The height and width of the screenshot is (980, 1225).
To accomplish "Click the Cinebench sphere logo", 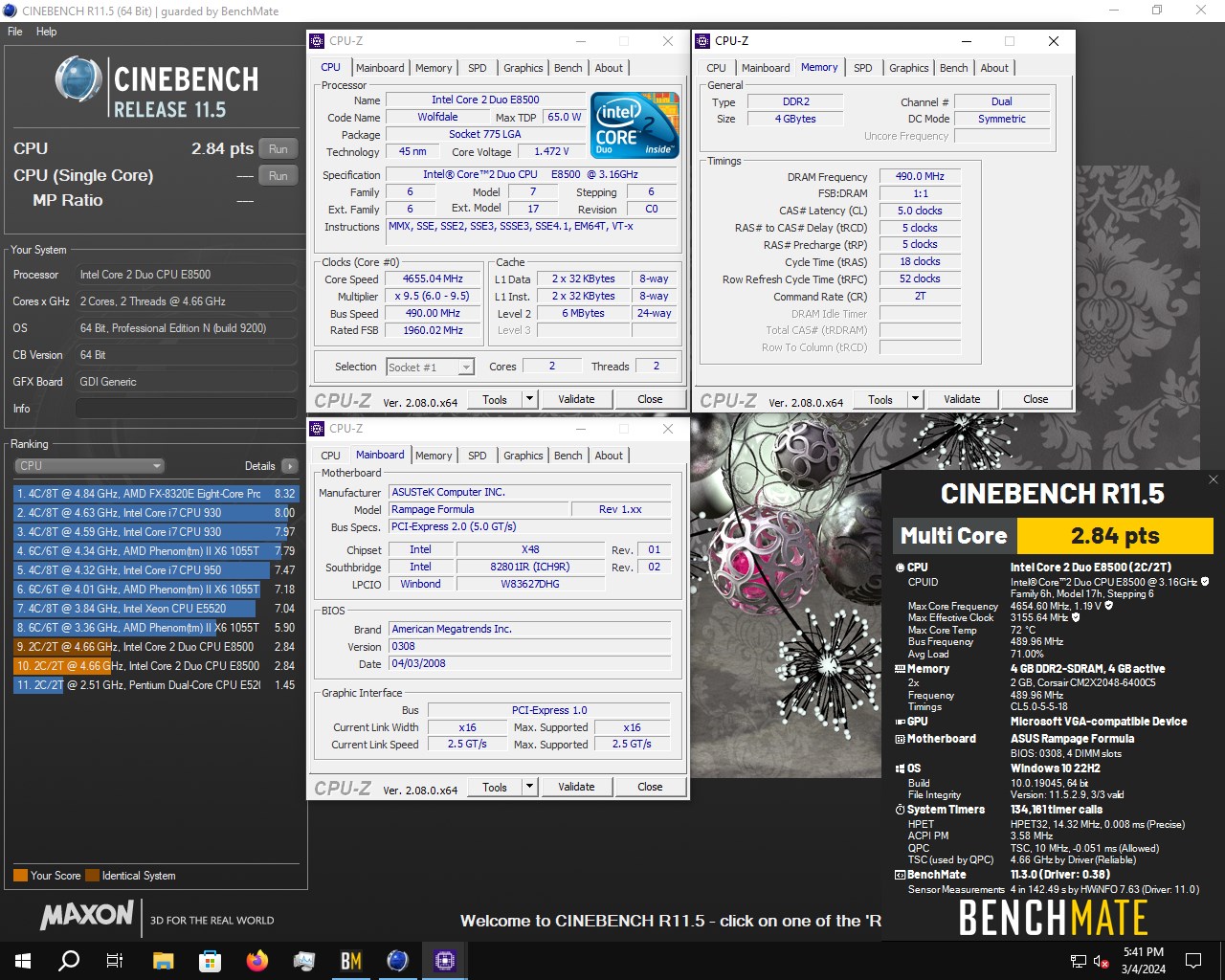I will (x=78, y=78).
